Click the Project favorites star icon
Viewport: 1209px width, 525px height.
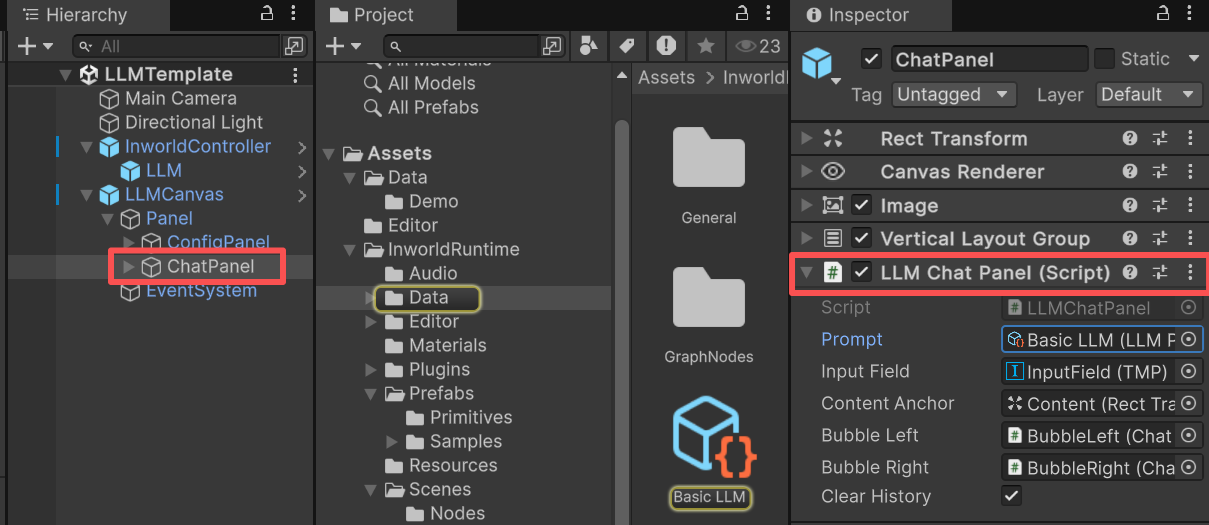pyautogui.click(x=704, y=46)
